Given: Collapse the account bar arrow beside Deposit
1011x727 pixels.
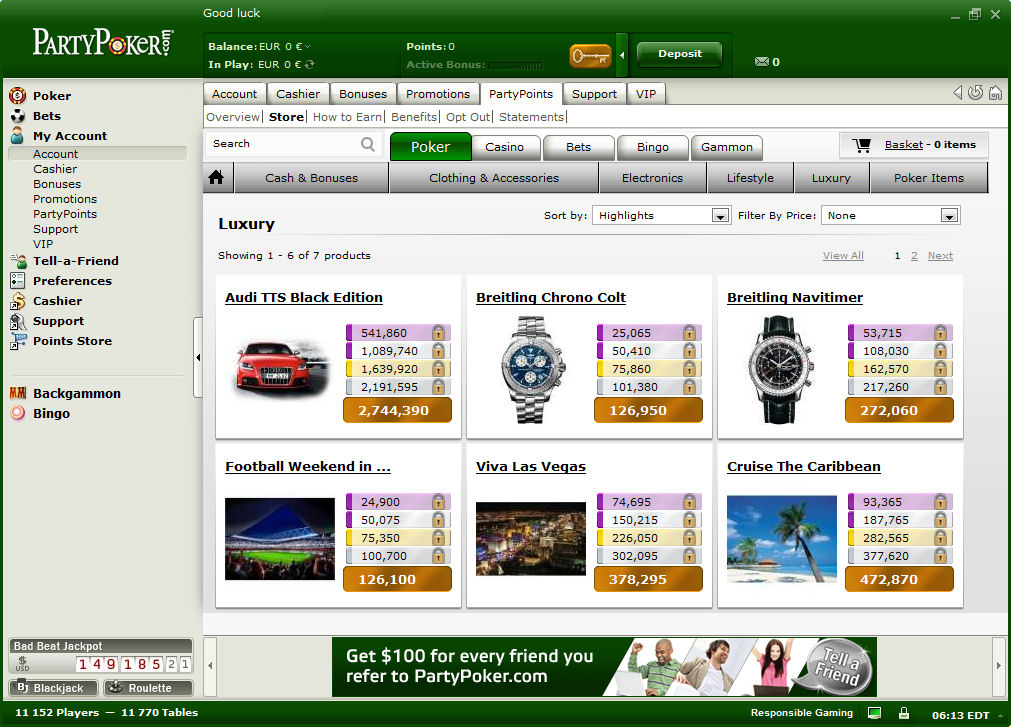Looking at the screenshot, I should coord(622,55).
